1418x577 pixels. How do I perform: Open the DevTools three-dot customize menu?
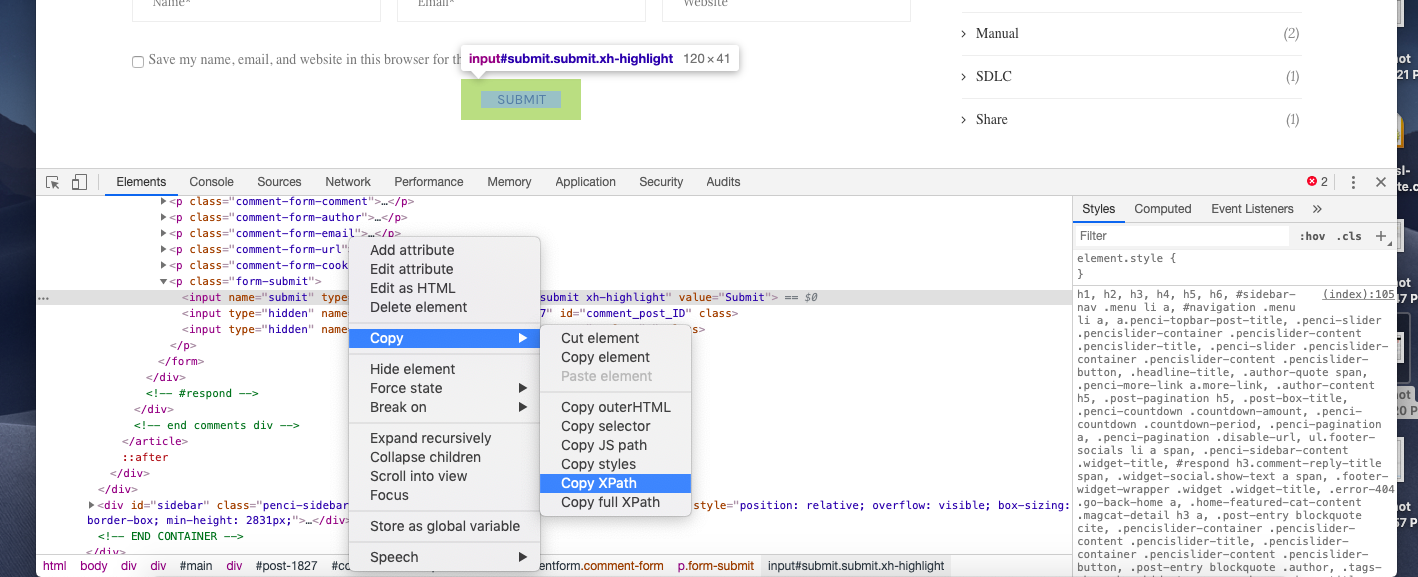click(1353, 182)
